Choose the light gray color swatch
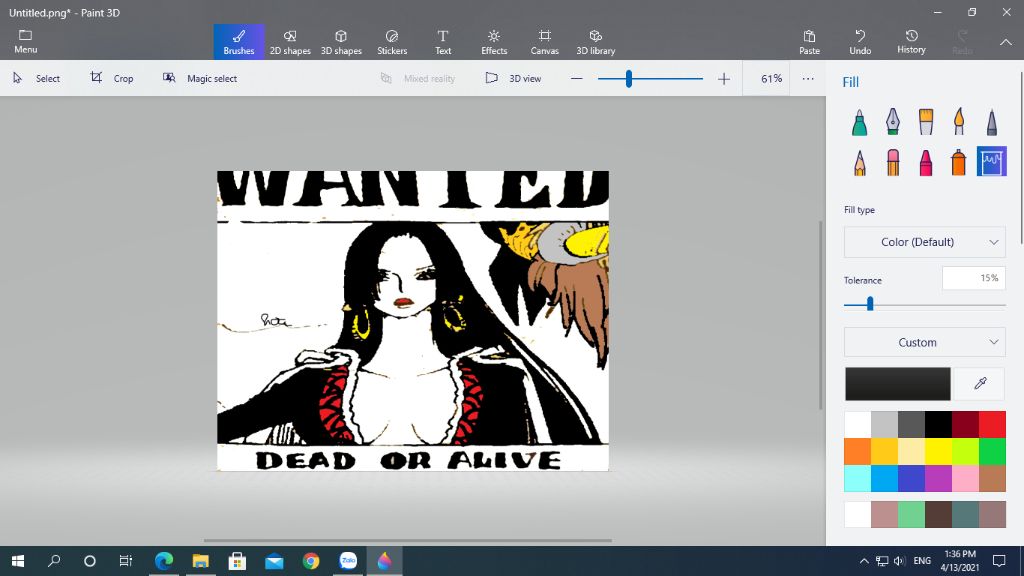Screen dimensions: 1024x576 [884, 424]
